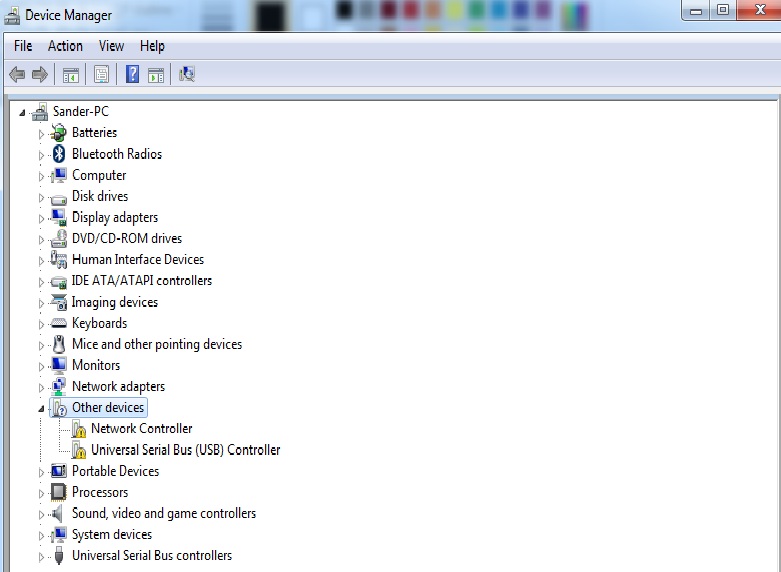Close the Device Manager window
This screenshot has width=781, height=572.
coord(760,10)
